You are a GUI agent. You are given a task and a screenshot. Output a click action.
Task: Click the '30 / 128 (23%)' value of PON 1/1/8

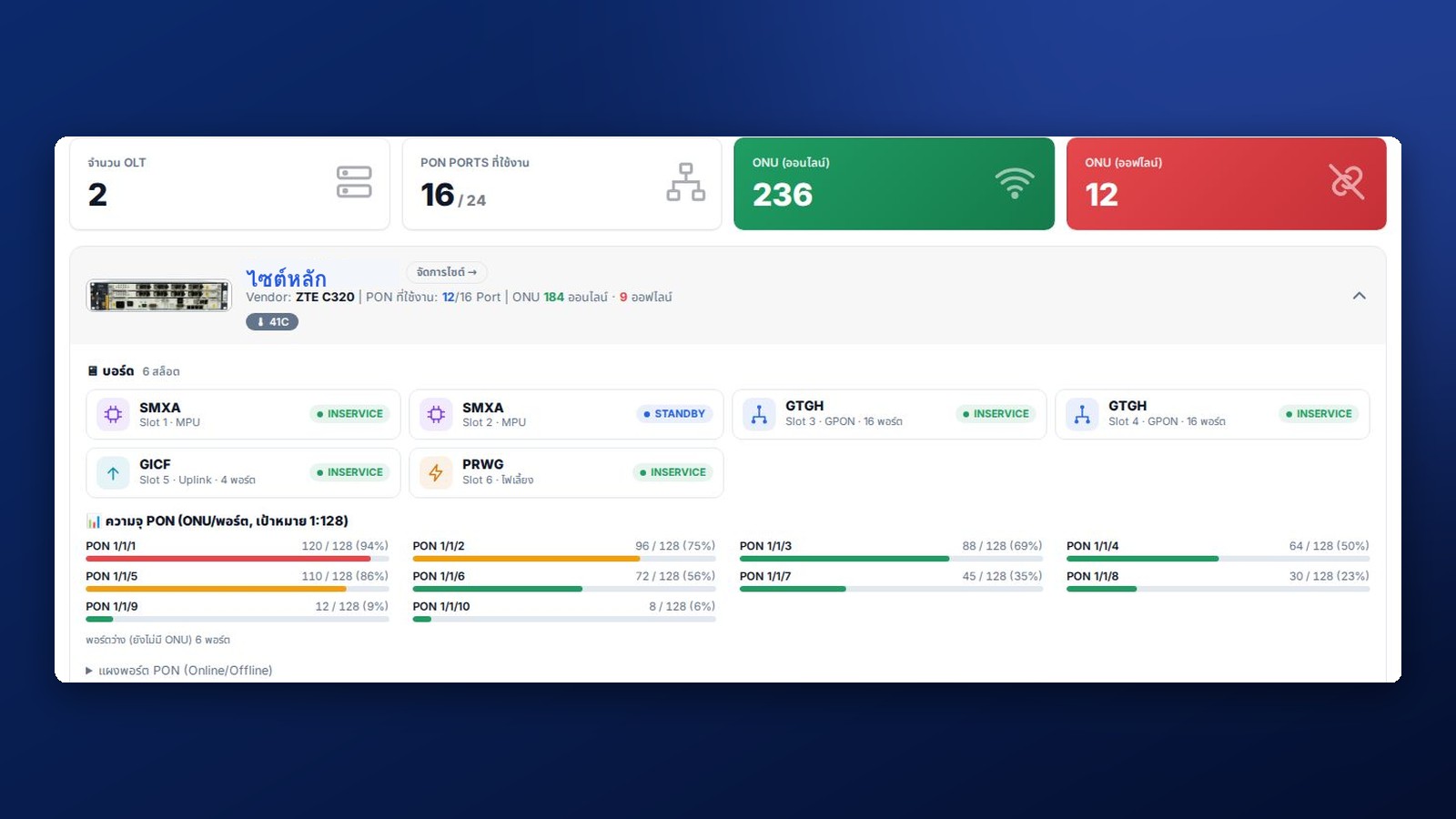[x=1329, y=576]
